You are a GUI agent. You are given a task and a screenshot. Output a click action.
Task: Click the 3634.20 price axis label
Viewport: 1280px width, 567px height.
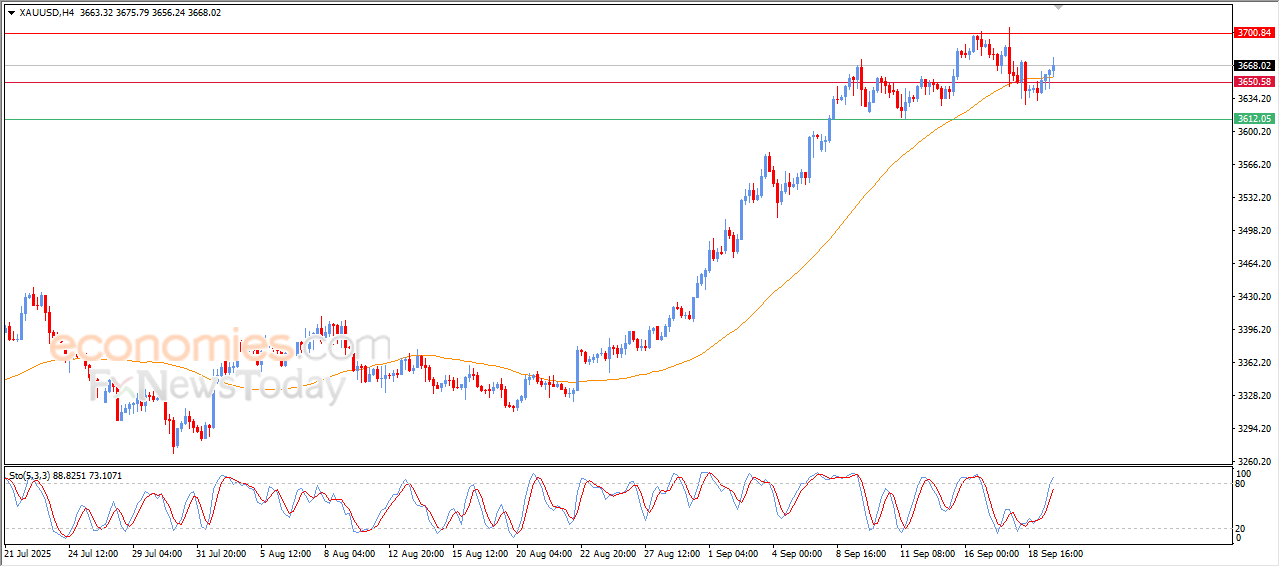tap(1253, 99)
